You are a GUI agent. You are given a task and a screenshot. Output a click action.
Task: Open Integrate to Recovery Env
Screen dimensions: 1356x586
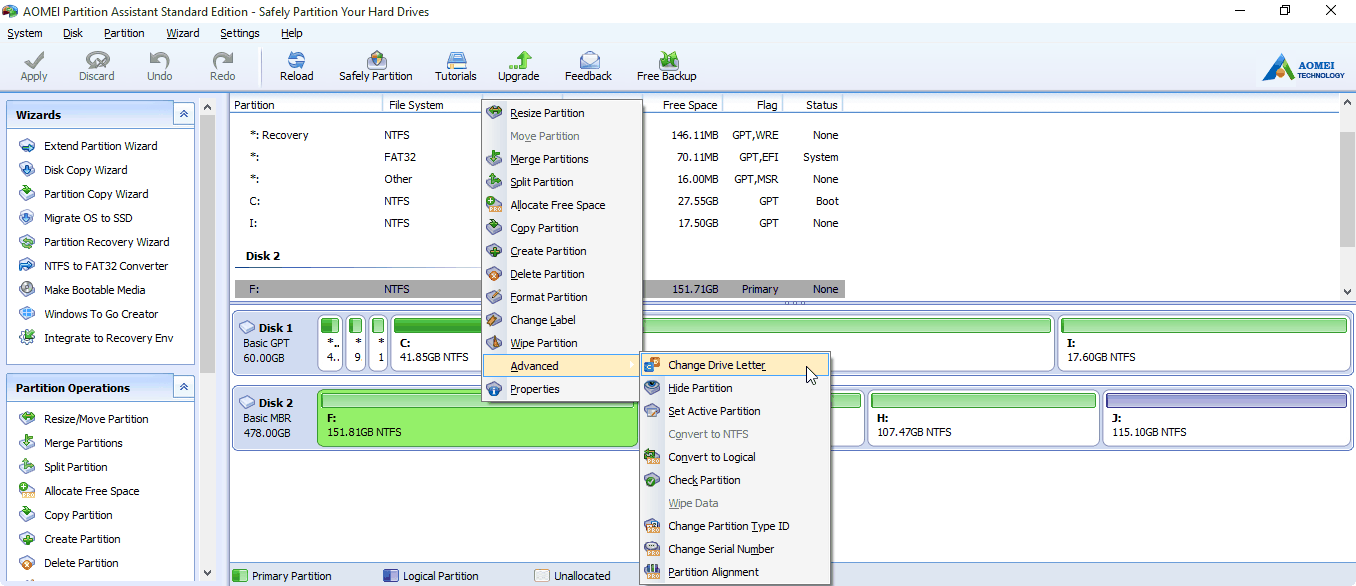point(108,338)
